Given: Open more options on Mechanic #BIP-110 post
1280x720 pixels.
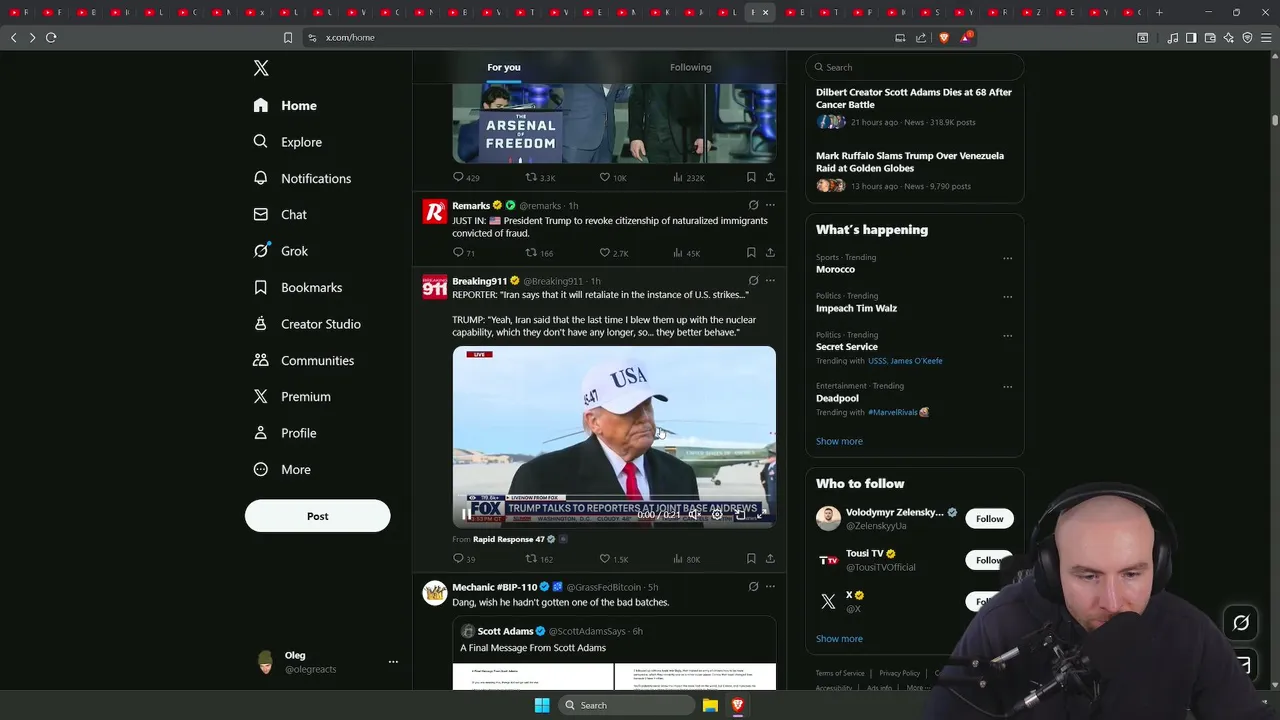Looking at the screenshot, I should click(770, 587).
